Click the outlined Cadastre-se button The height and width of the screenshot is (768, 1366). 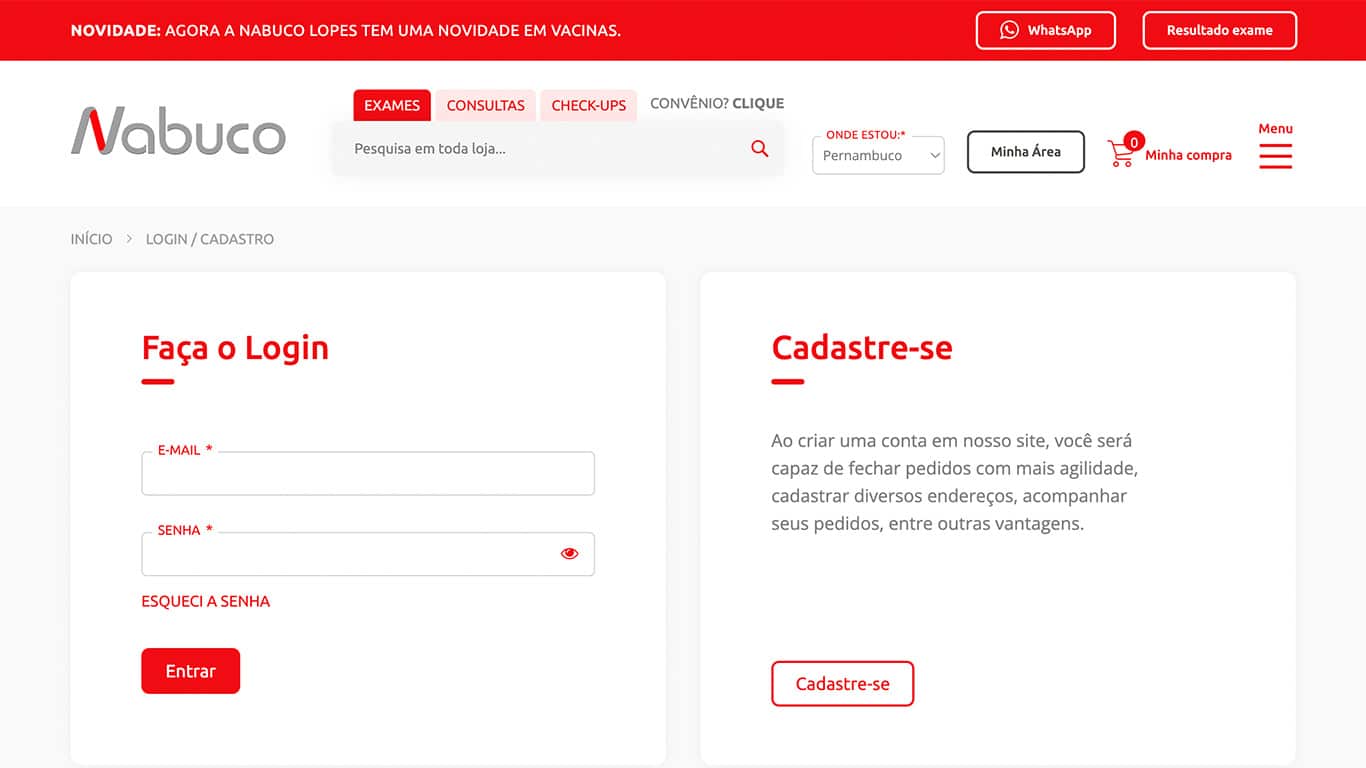pos(842,684)
